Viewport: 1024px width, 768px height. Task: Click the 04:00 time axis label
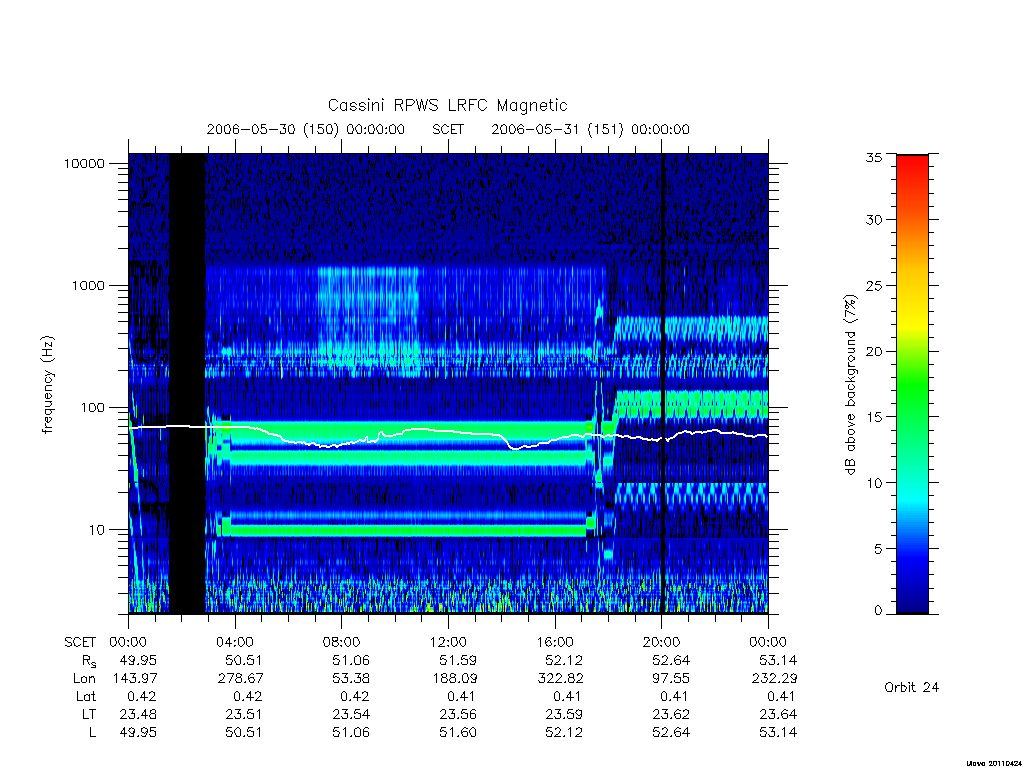(x=235, y=642)
